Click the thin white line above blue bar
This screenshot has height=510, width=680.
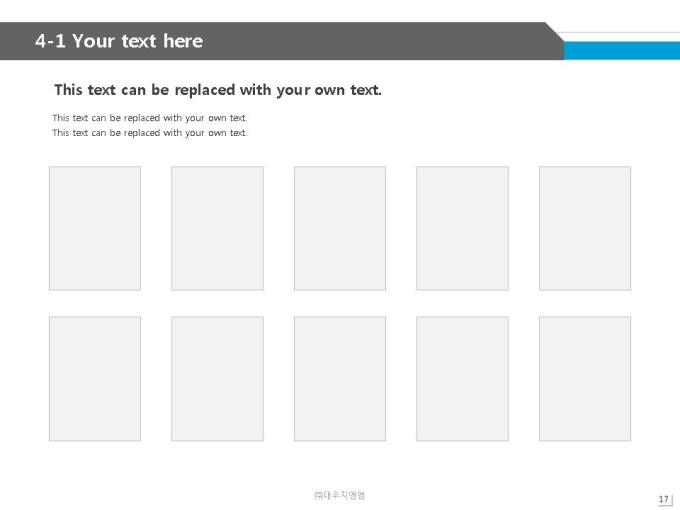[x=618, y=32]
